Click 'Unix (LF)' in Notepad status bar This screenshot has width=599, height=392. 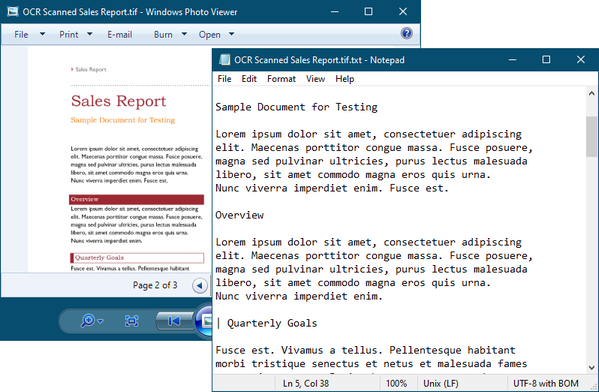441,383
